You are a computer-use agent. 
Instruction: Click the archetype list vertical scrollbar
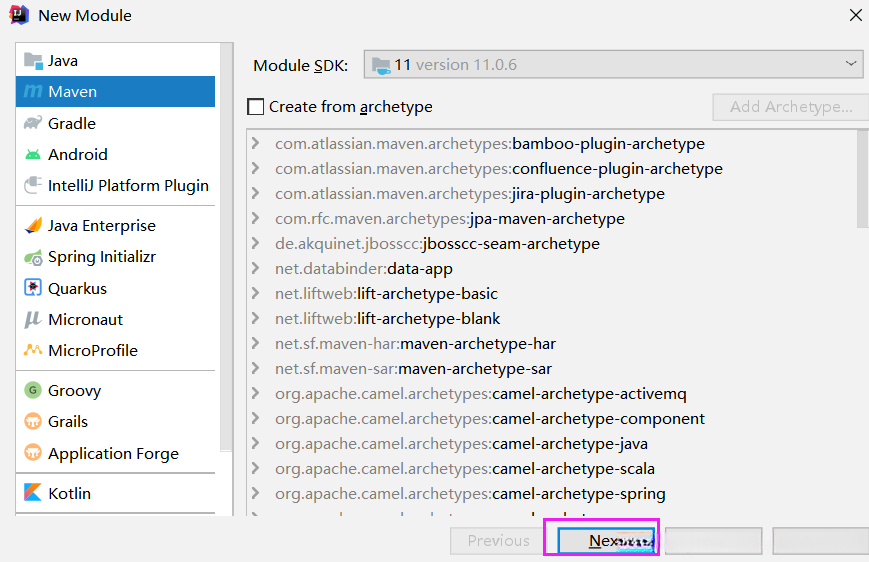pos(862,178)
